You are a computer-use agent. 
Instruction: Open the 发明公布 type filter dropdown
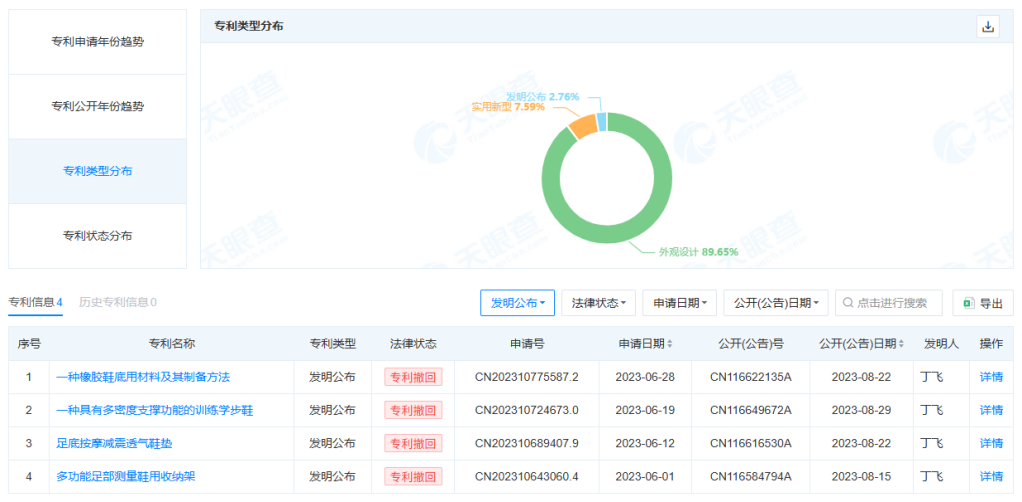click(517, 303)
